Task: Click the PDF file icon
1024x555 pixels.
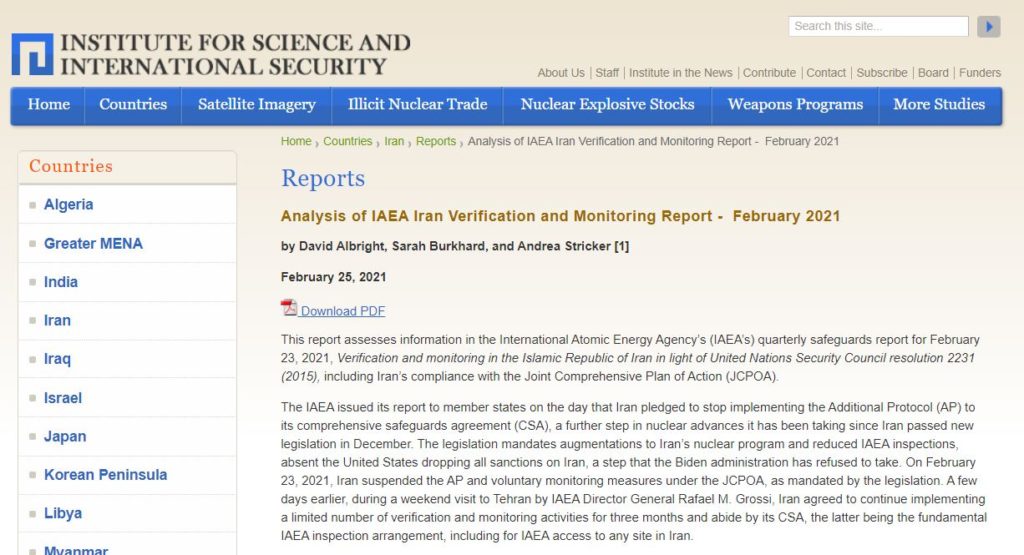Action: [x=289, y=308]
